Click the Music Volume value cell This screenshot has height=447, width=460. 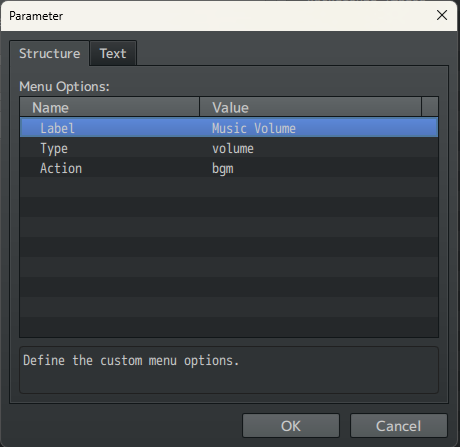point(254,128)
